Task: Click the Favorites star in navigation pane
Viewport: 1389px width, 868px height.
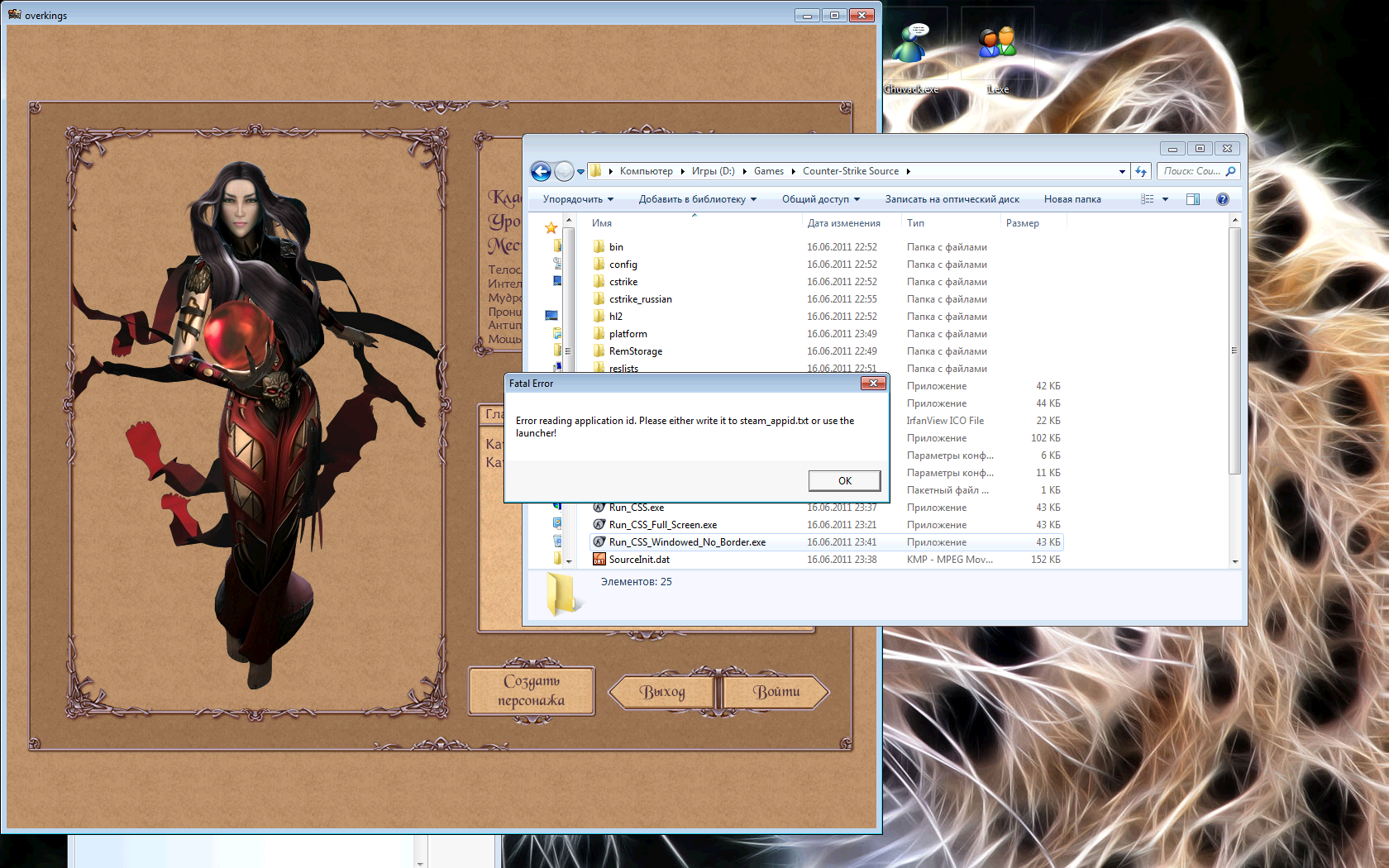Action: pyautogui.click(x=551, y=227)
